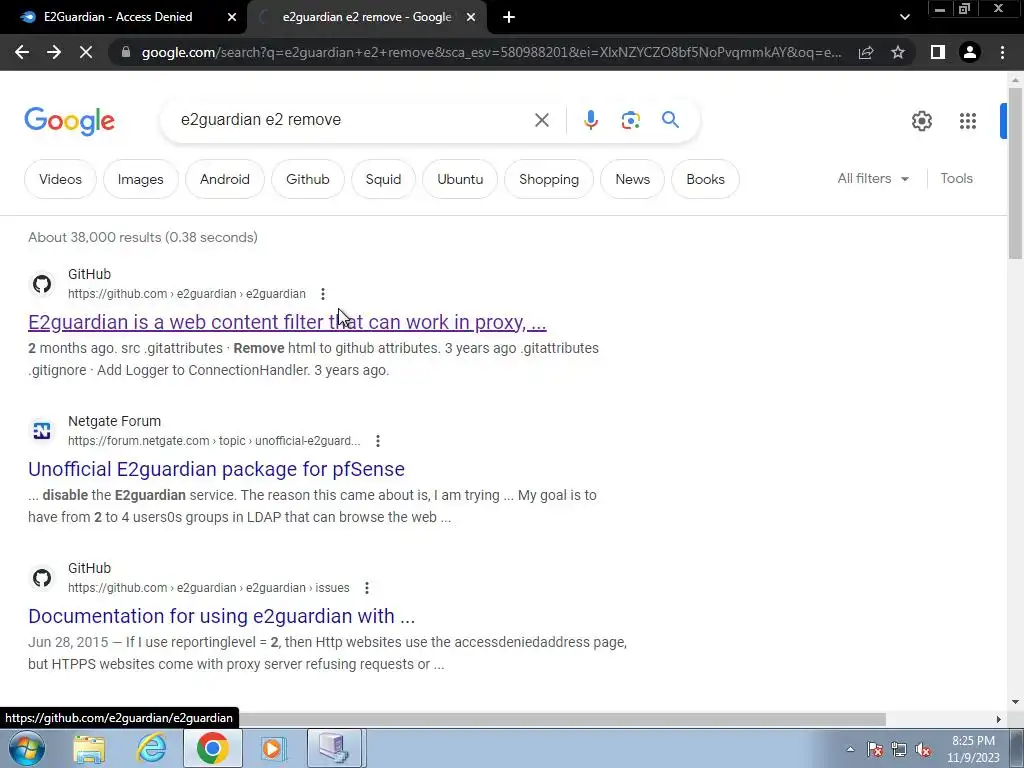Viewport: 1024px width, 768px height.
Task: Click the Google logo
Action: pyautogui.click(x=69, y=121)
